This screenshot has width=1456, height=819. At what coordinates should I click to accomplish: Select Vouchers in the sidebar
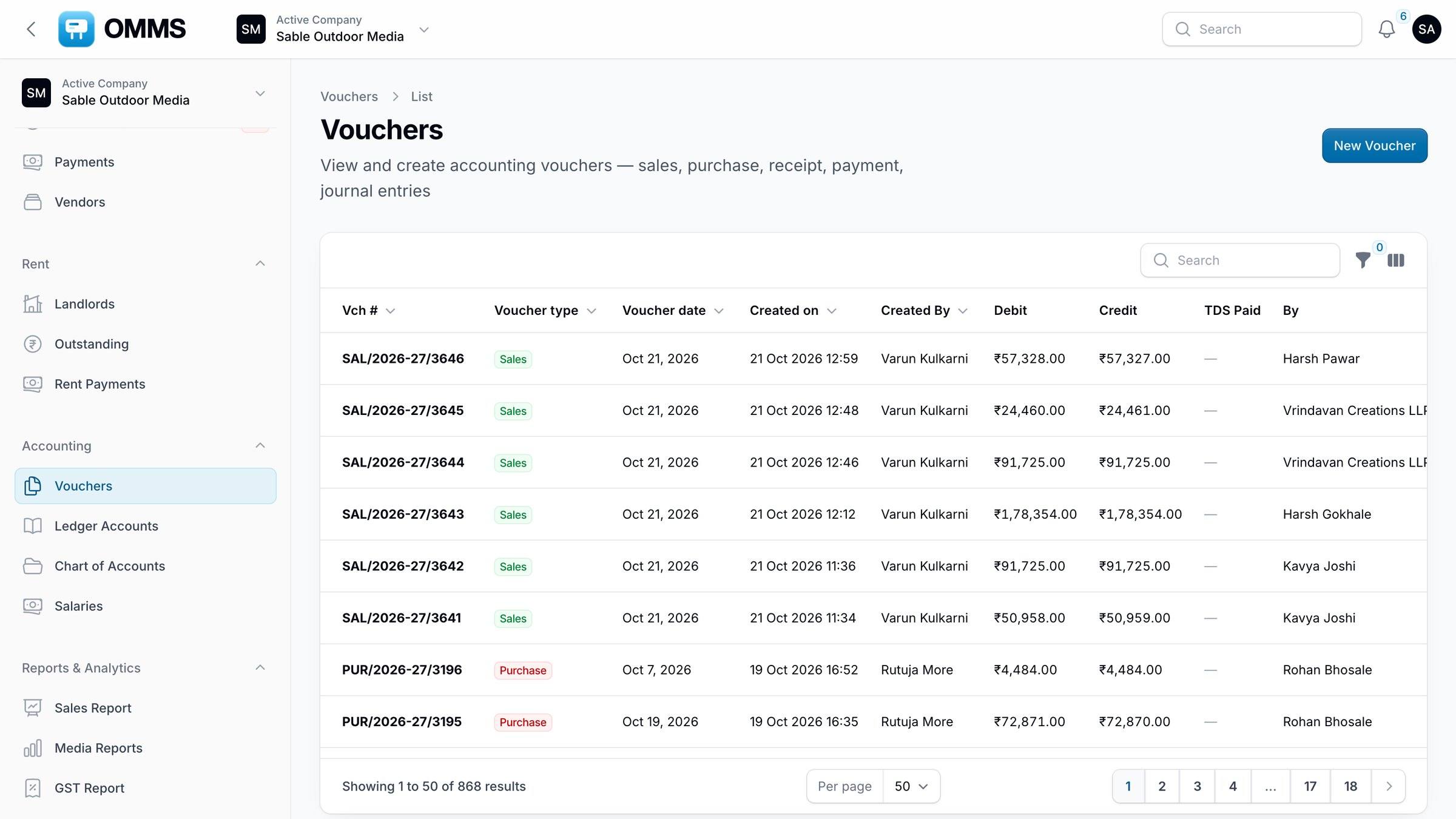146,486
